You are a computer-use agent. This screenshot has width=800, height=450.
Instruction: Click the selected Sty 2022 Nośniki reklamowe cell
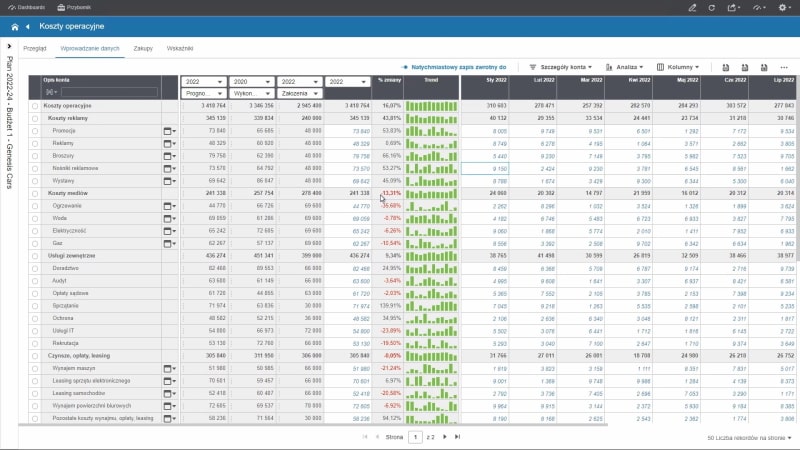(485, 168)
